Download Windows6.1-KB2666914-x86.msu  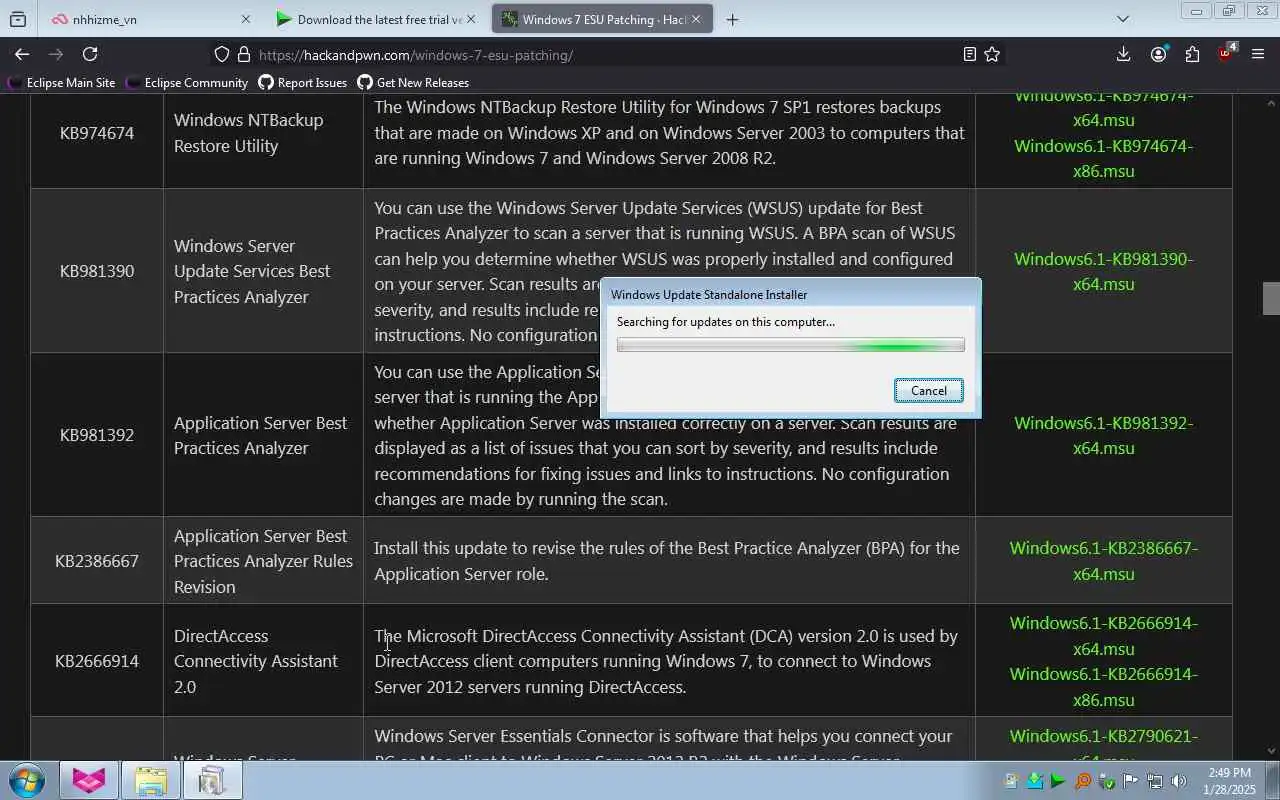tap(1103, 687)
